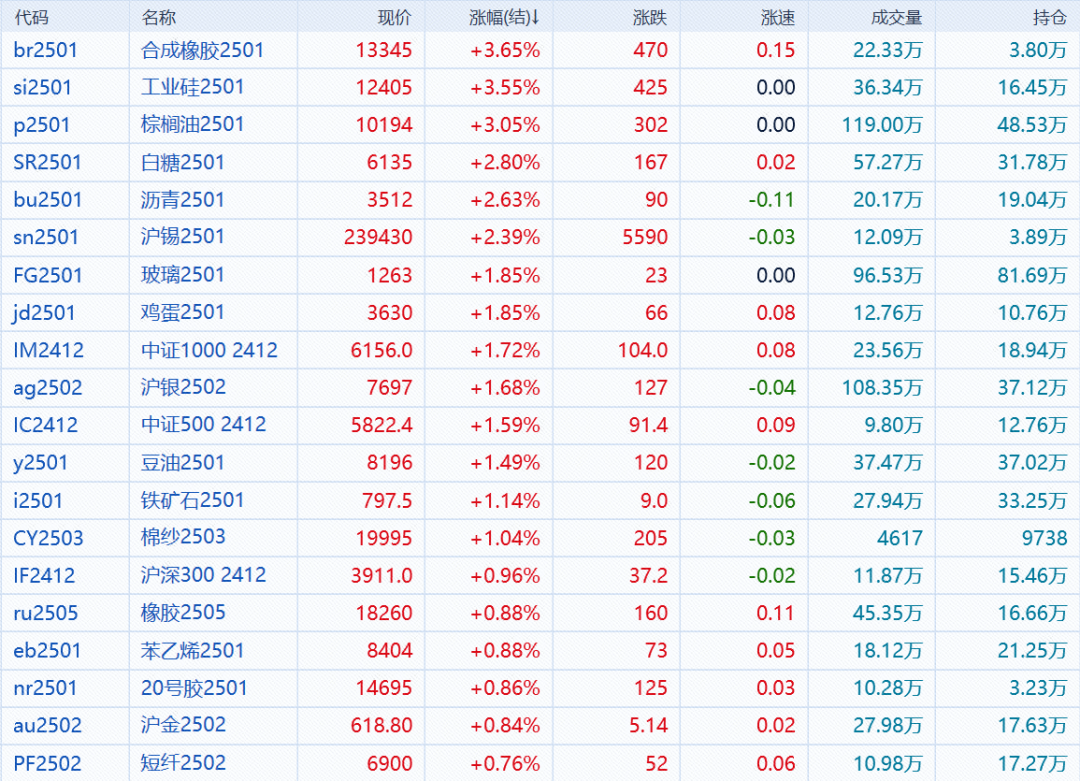Open the 铁矿石2501 contract
This screenshot has width=1080, height=781.
[x=193, y=500]
